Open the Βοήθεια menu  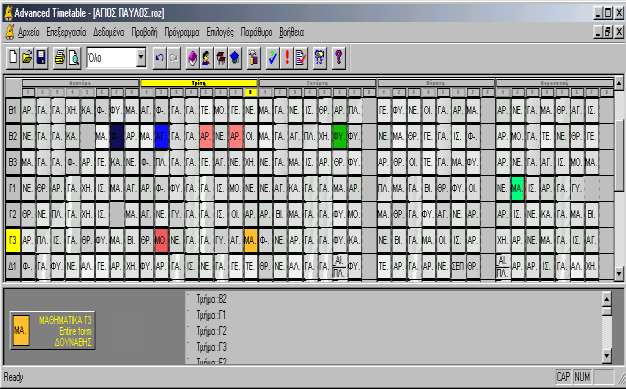291,32
